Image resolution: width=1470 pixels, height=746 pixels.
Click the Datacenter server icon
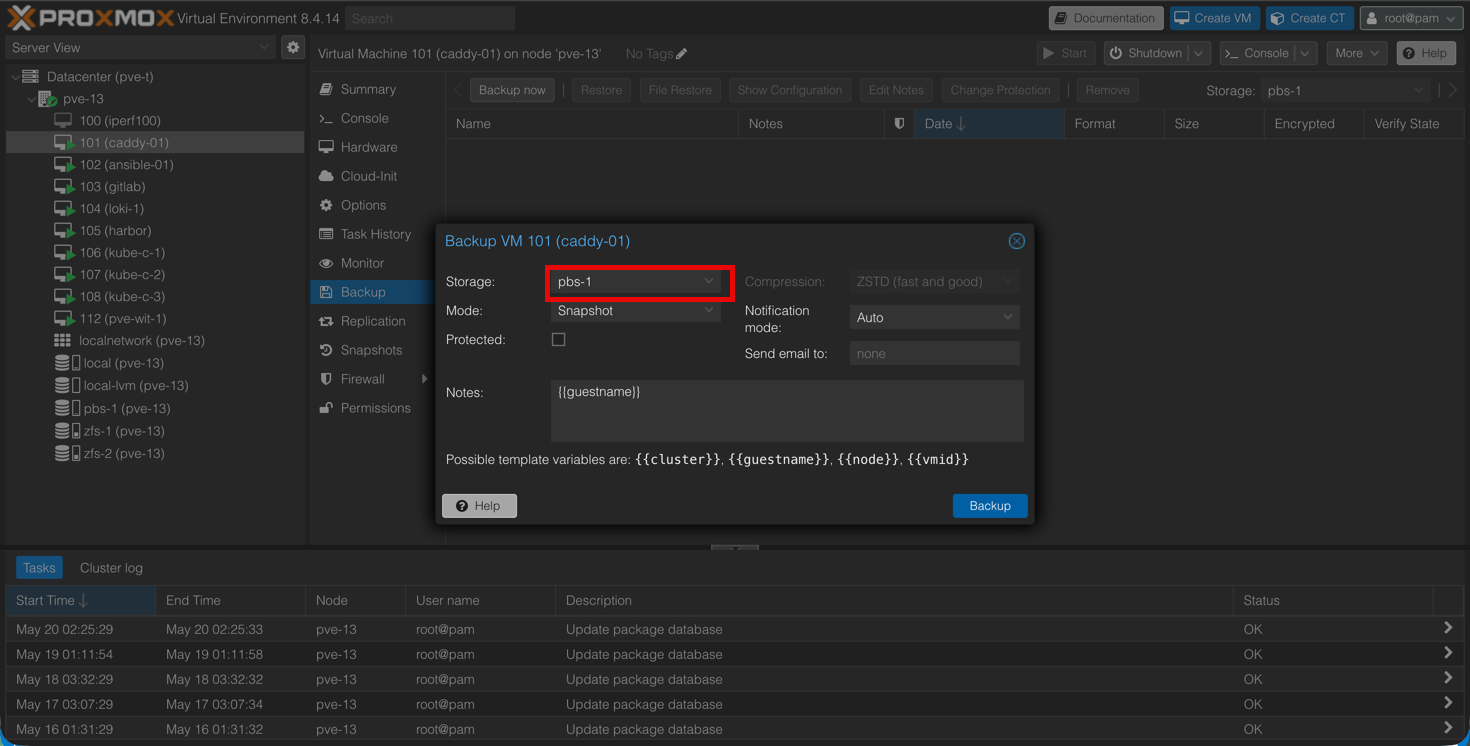coord(31,76)
